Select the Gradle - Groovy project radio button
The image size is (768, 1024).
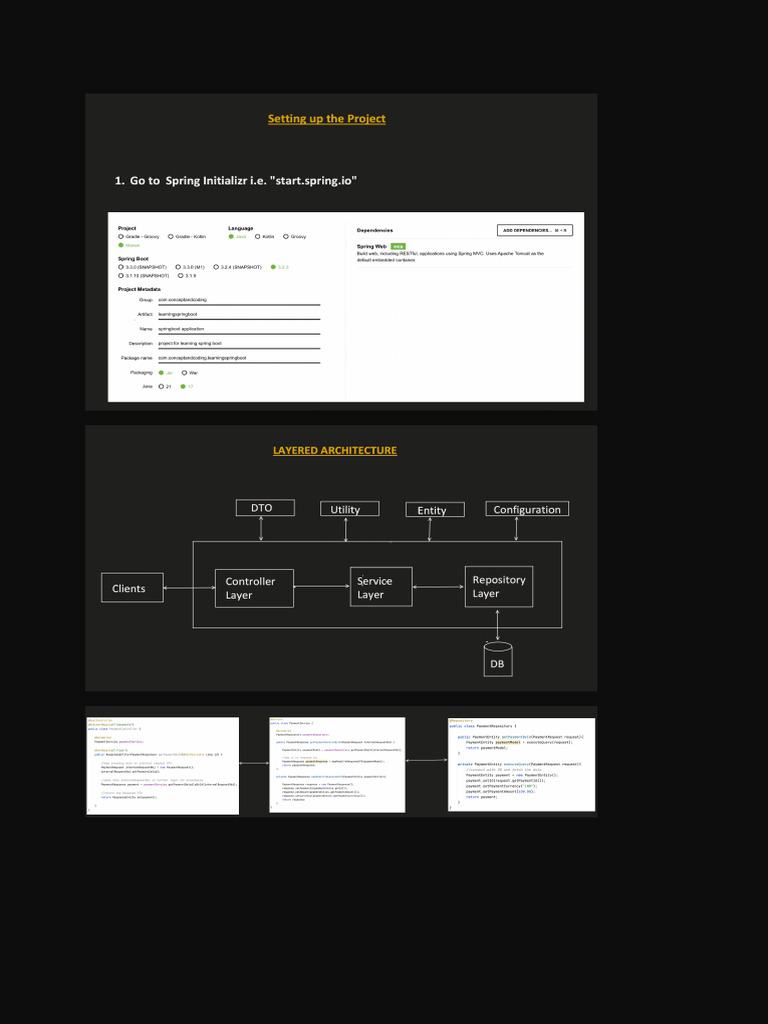click(121, 236)
